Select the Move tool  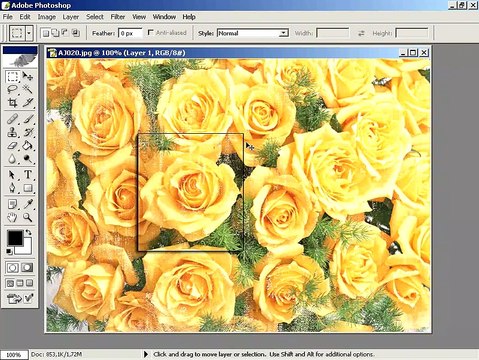[28, 76]
